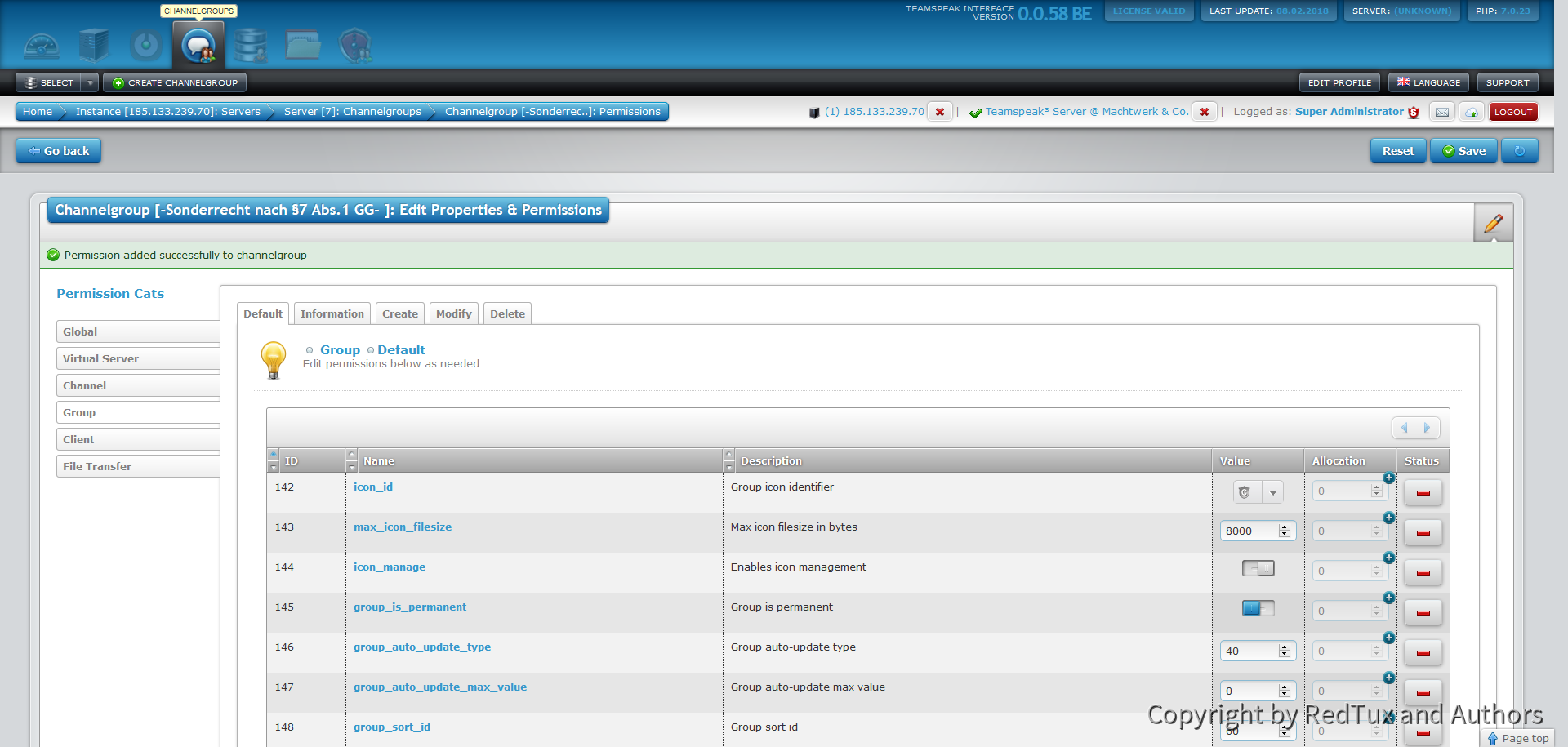Image resolution: width=1568 pixels, height=747 pixels.
Task: Open the Support button
Action: [x=1508, y=82]
